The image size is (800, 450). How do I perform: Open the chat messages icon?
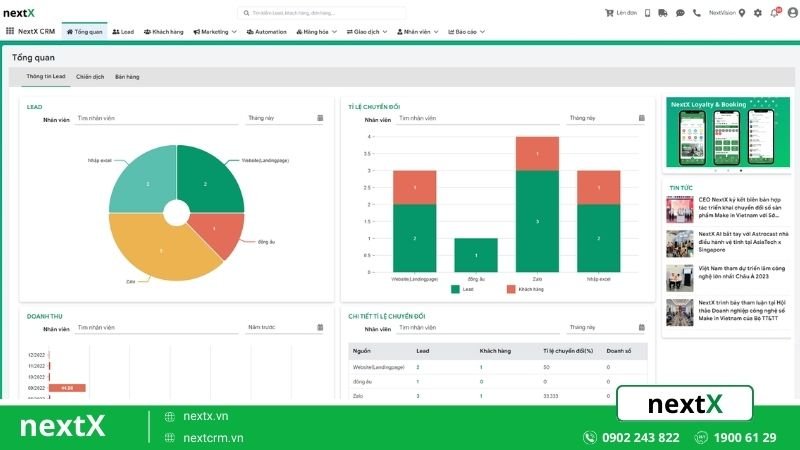[x=680, y=13]
